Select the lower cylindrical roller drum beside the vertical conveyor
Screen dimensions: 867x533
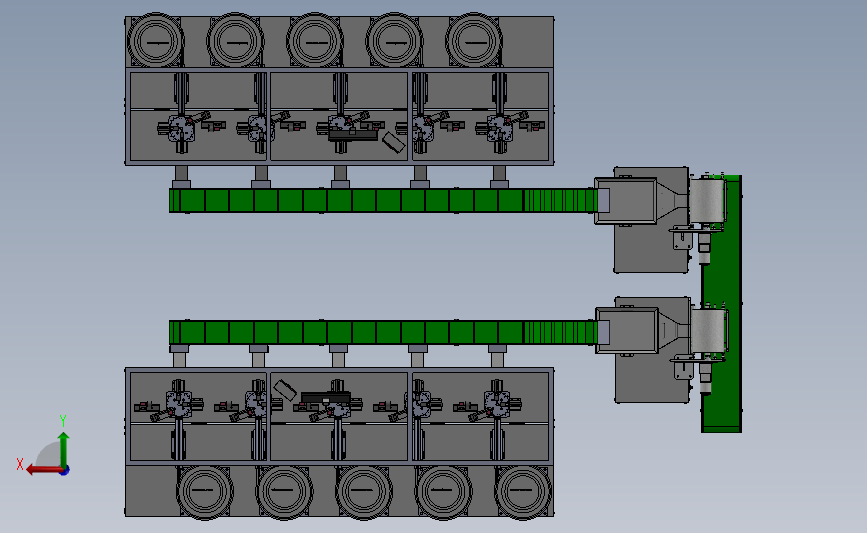coord(708,331)
